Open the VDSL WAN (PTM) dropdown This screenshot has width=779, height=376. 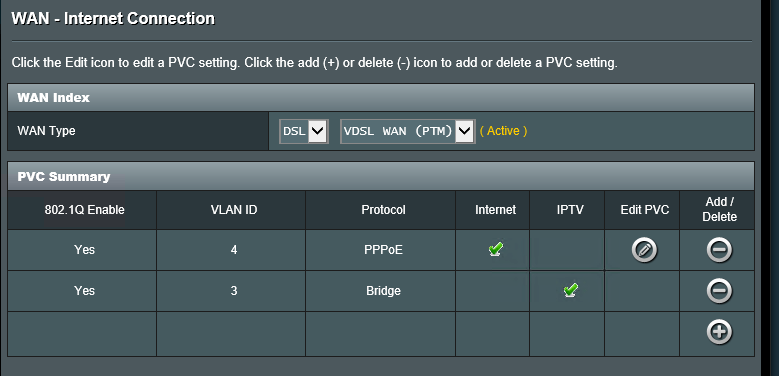407,131
